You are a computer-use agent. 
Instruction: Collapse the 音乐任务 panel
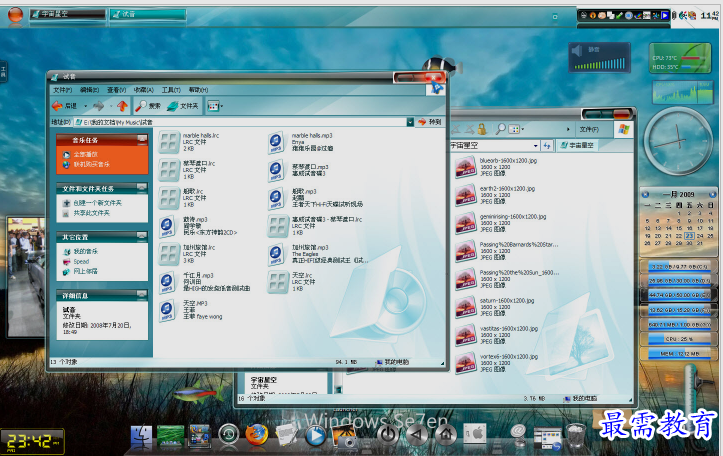tap(142, 139)
